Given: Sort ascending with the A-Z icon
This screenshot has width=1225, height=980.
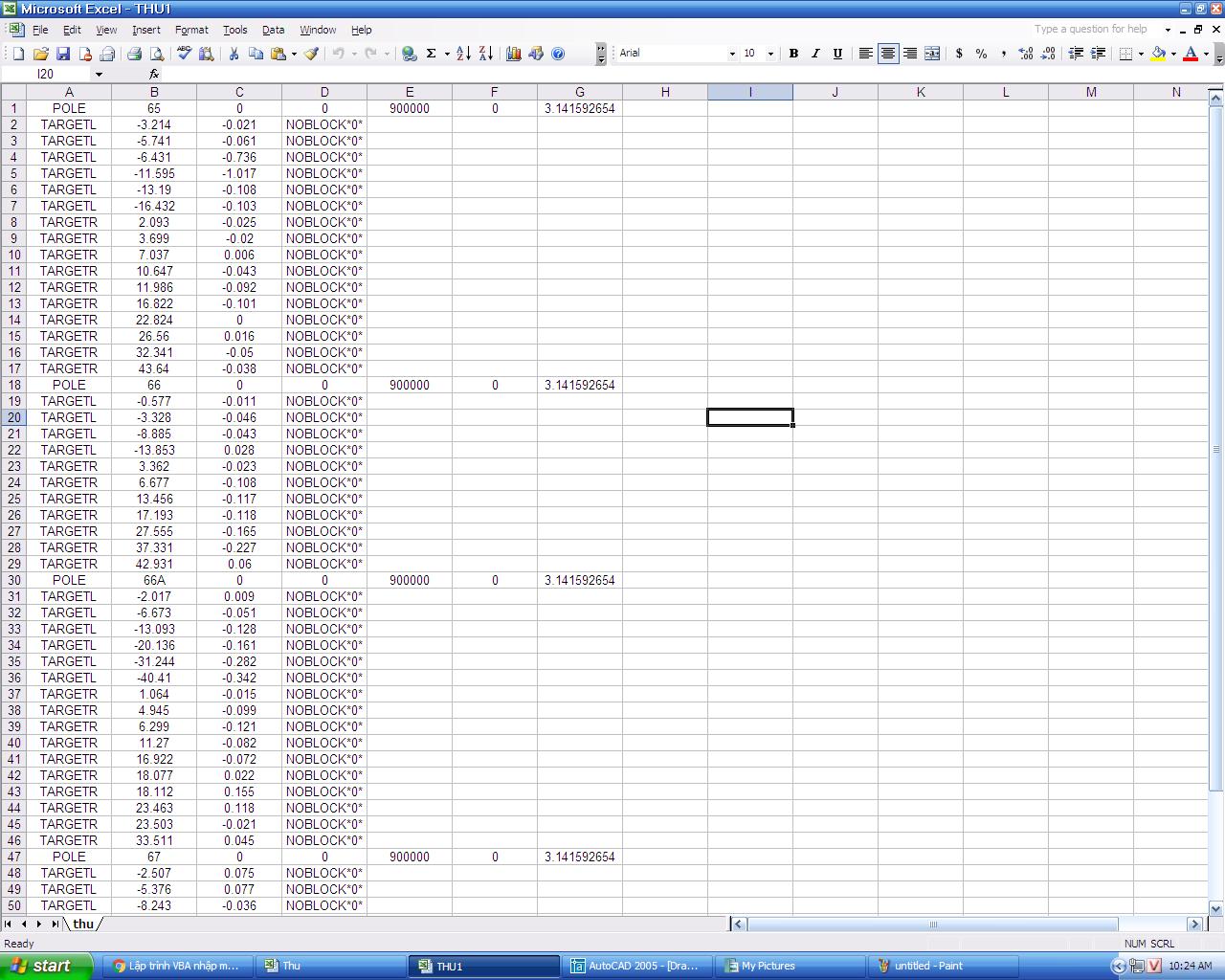Looking at the screenshot, I should coord(463,54).
